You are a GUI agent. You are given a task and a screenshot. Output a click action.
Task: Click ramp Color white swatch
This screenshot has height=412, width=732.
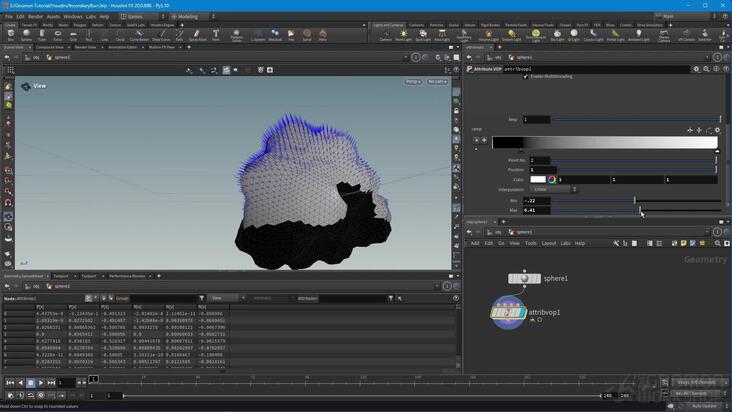(538, 180)
